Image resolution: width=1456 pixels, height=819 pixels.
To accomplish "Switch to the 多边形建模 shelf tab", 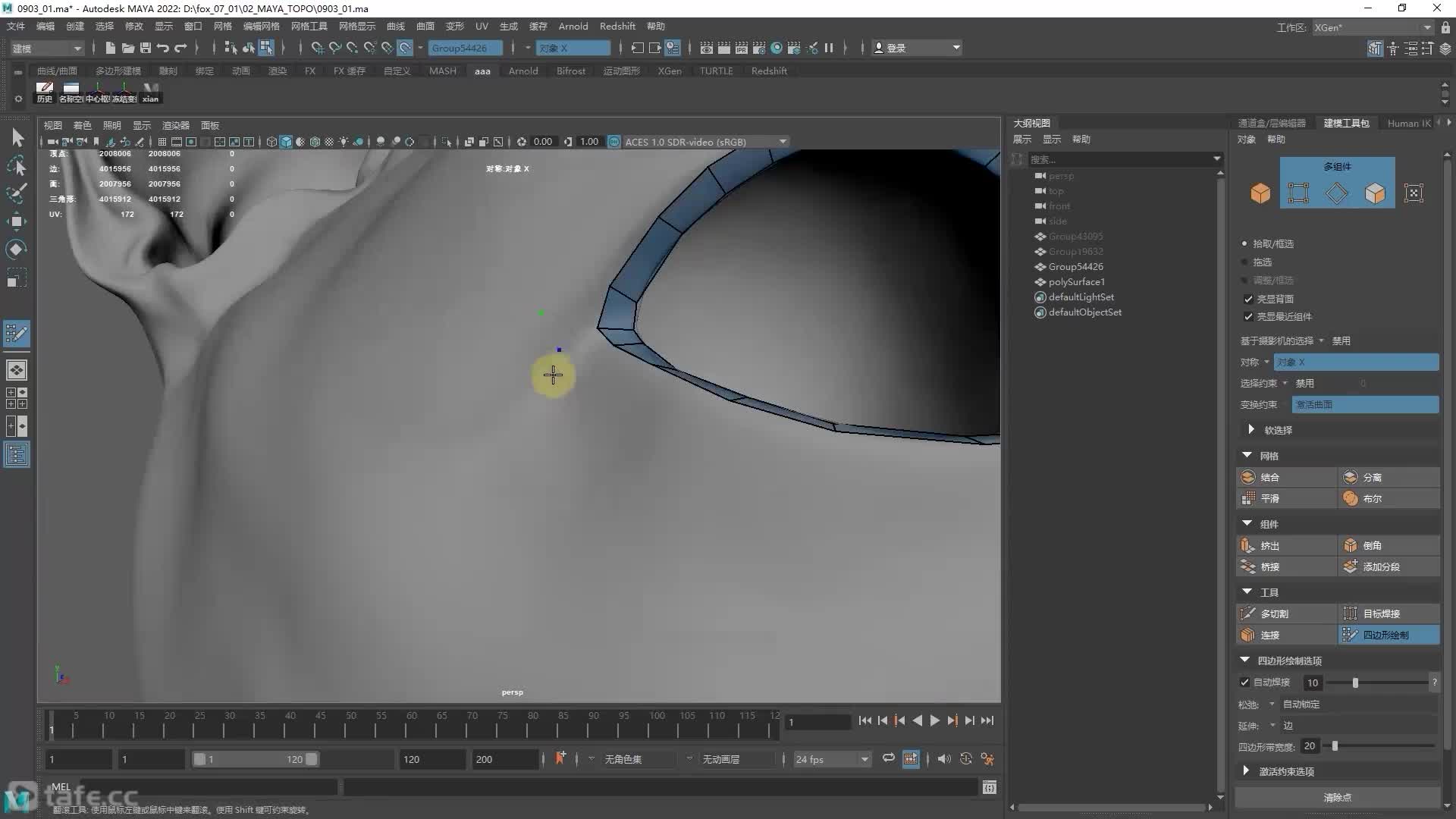I will 118,71.
